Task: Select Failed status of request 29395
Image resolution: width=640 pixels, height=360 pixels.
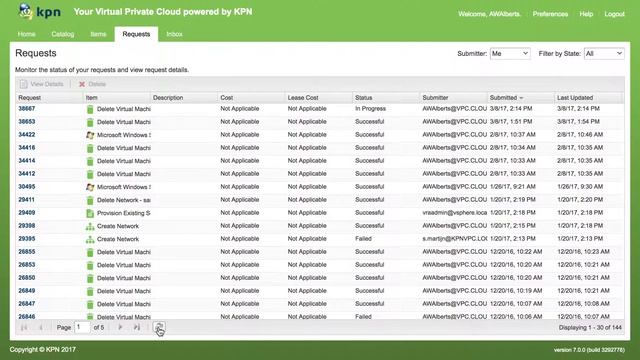Action: click(363, 239)
